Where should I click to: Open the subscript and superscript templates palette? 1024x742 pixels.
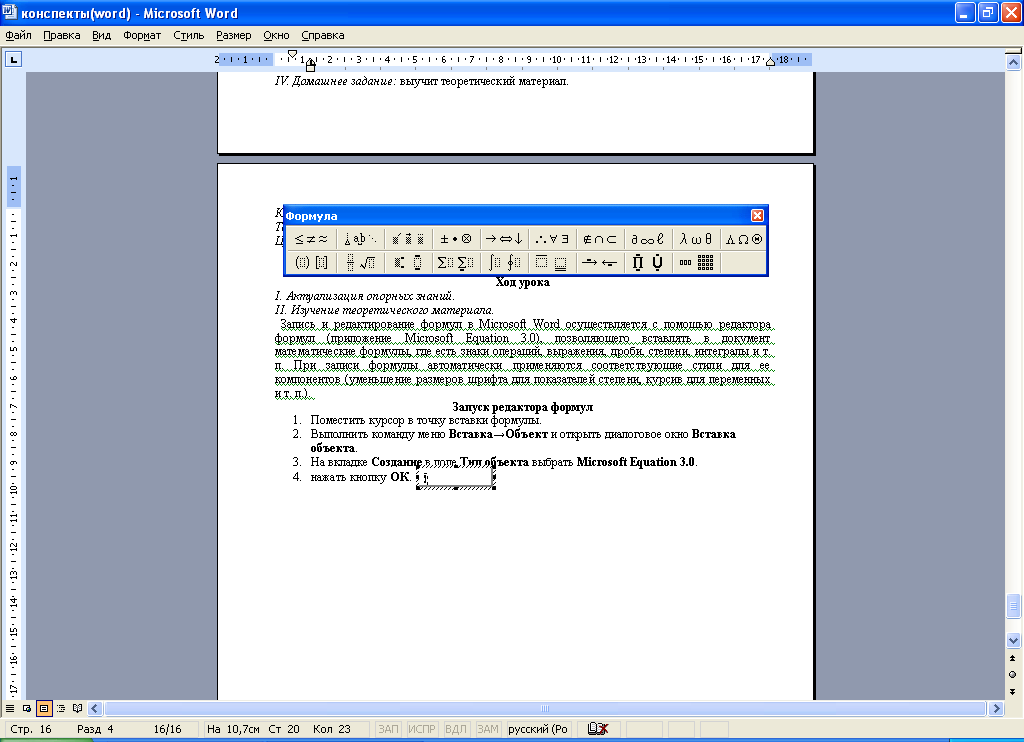point(409,263)
